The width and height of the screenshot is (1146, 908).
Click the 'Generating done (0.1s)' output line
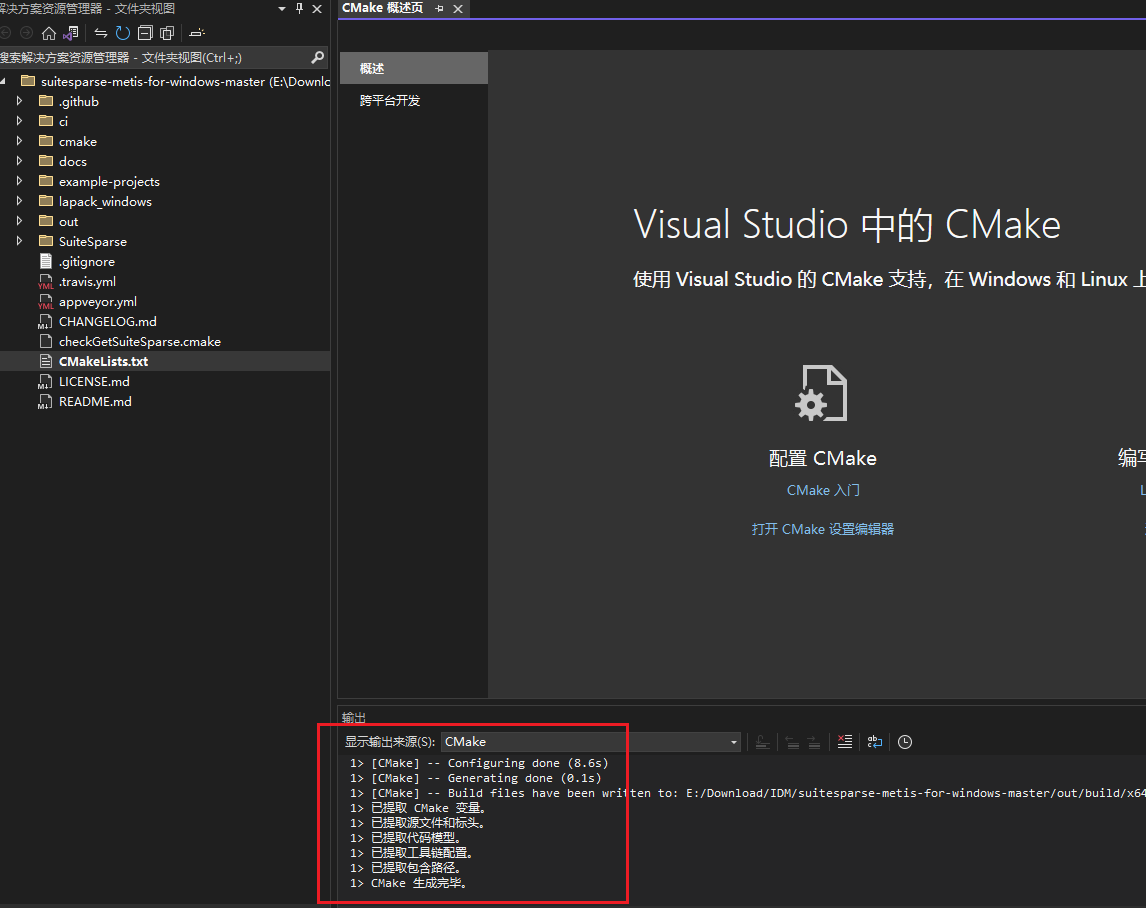[x=476, y=778]
